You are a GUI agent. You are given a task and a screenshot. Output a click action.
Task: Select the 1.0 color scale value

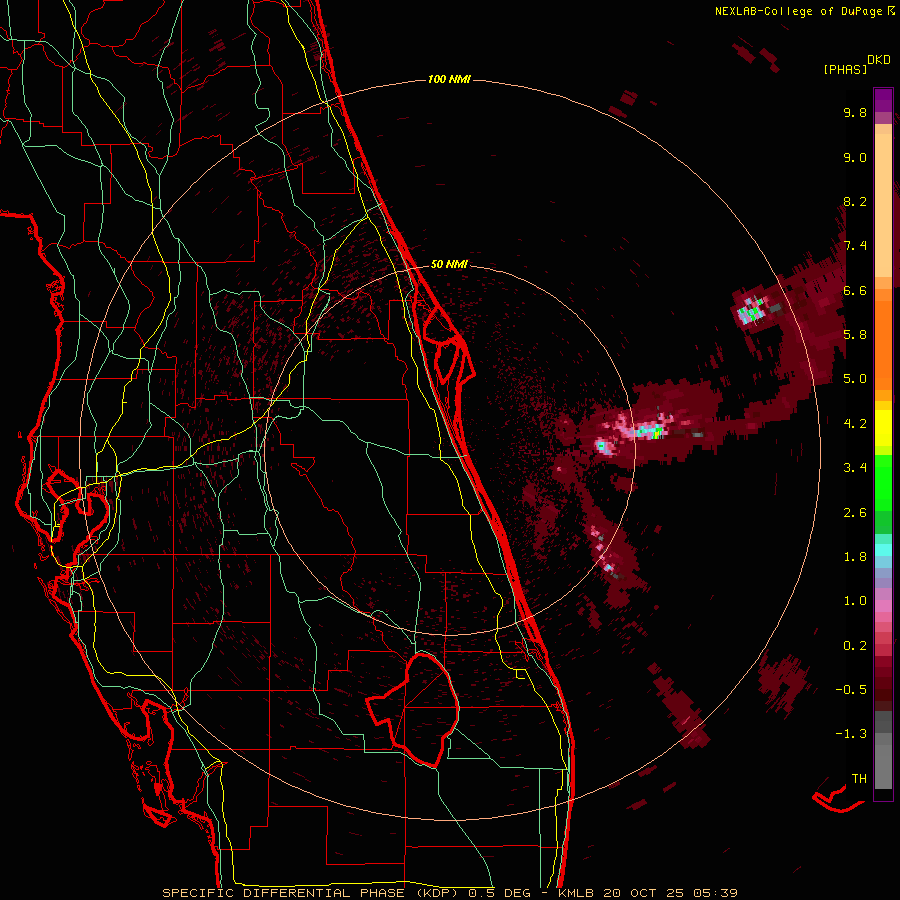tap(855, 601)
